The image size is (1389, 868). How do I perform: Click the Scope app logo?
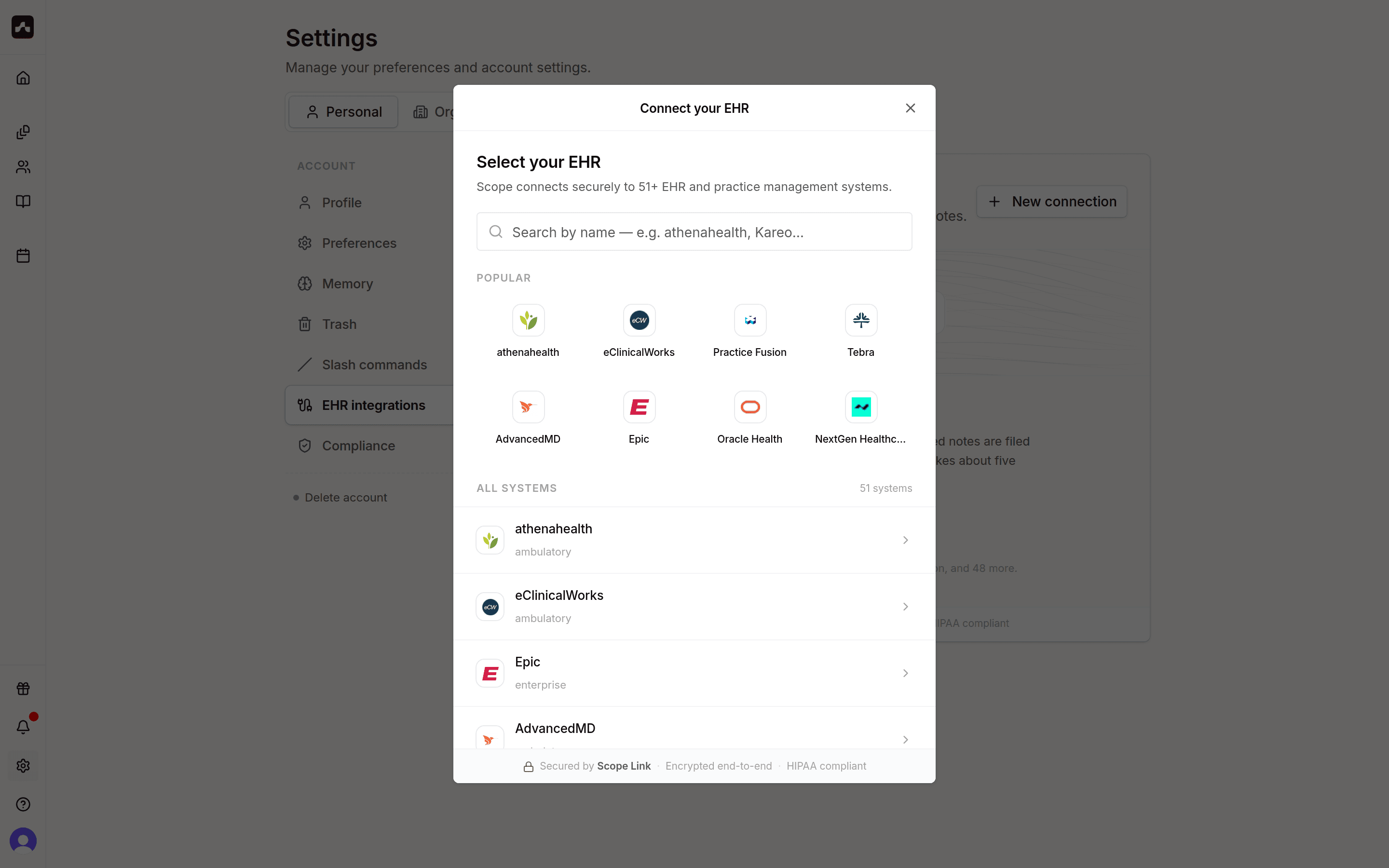point(23,27)
